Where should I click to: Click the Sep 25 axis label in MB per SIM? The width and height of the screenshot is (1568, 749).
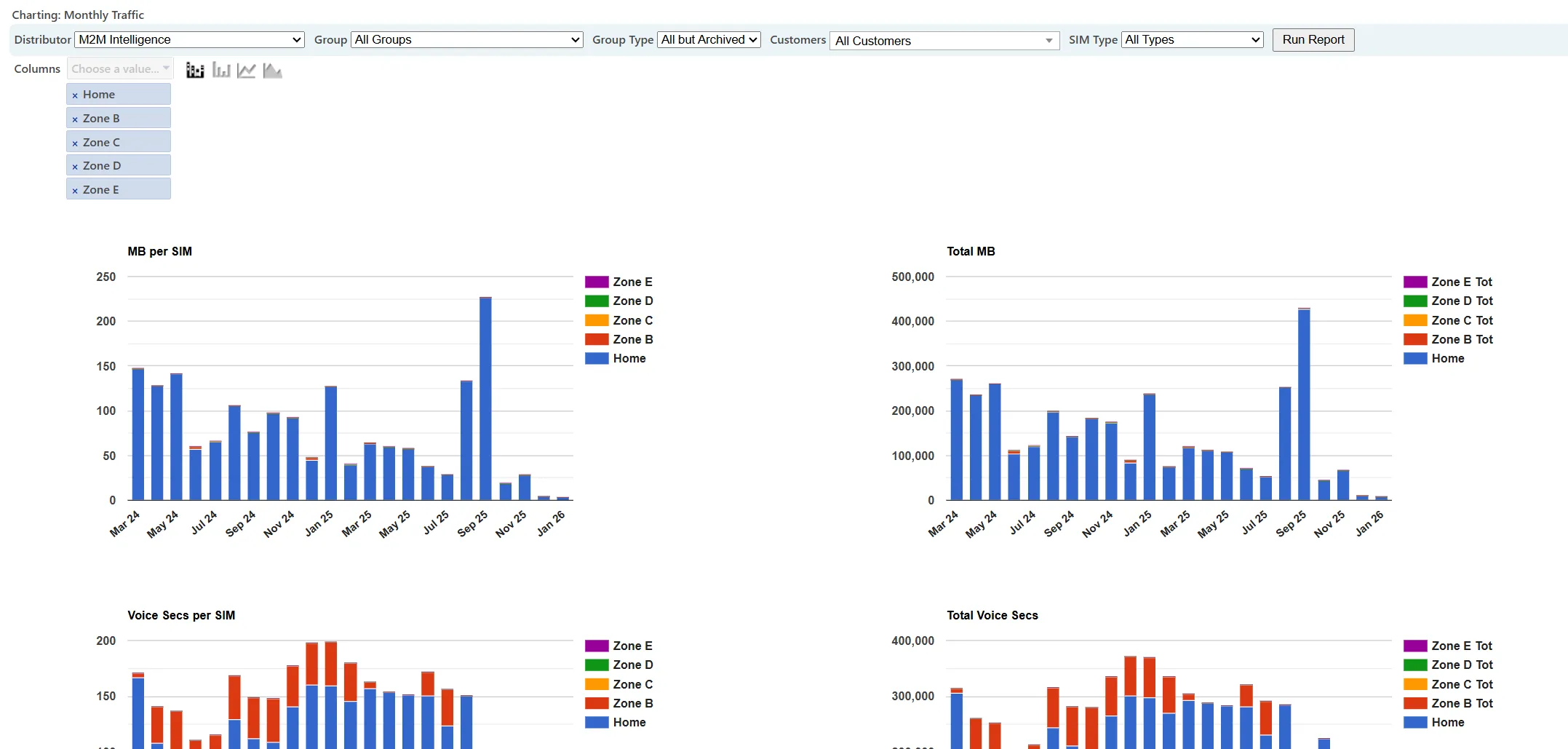473,524
